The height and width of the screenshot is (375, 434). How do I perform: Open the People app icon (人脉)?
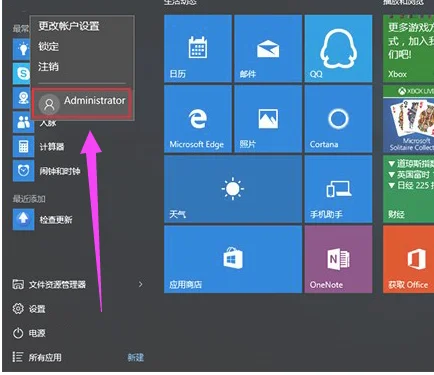(x=23, y=122)
